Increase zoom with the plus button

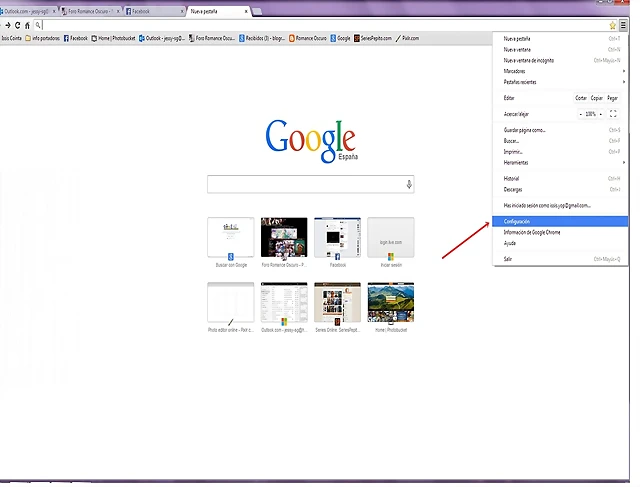tap(601, 114)
